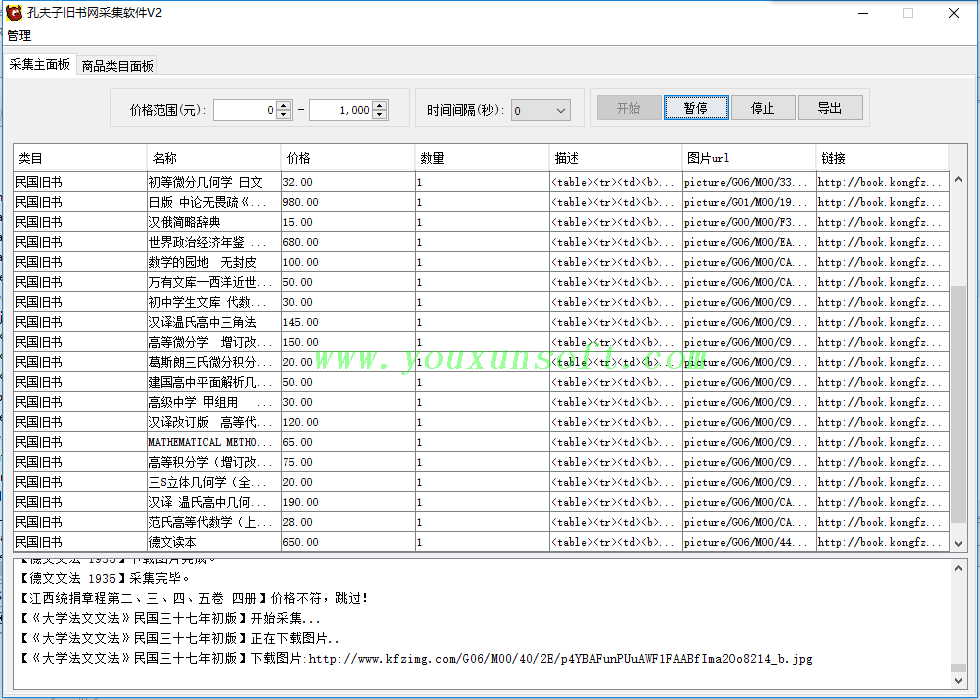The width and height of the screenshot is (980, 700).
Task: Click the log line 【德文文法 1935】采集完毕
Action: point(105,578)
